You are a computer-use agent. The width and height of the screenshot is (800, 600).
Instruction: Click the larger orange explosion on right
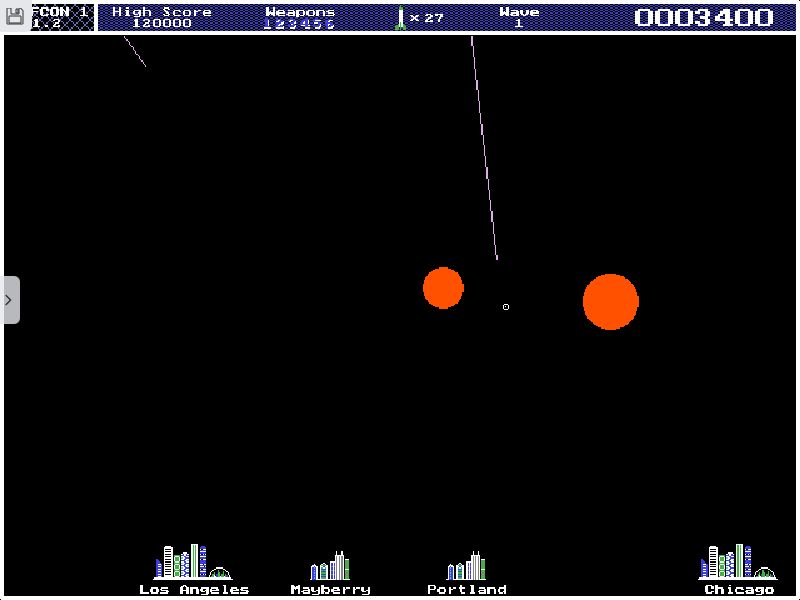pos(611,301)
